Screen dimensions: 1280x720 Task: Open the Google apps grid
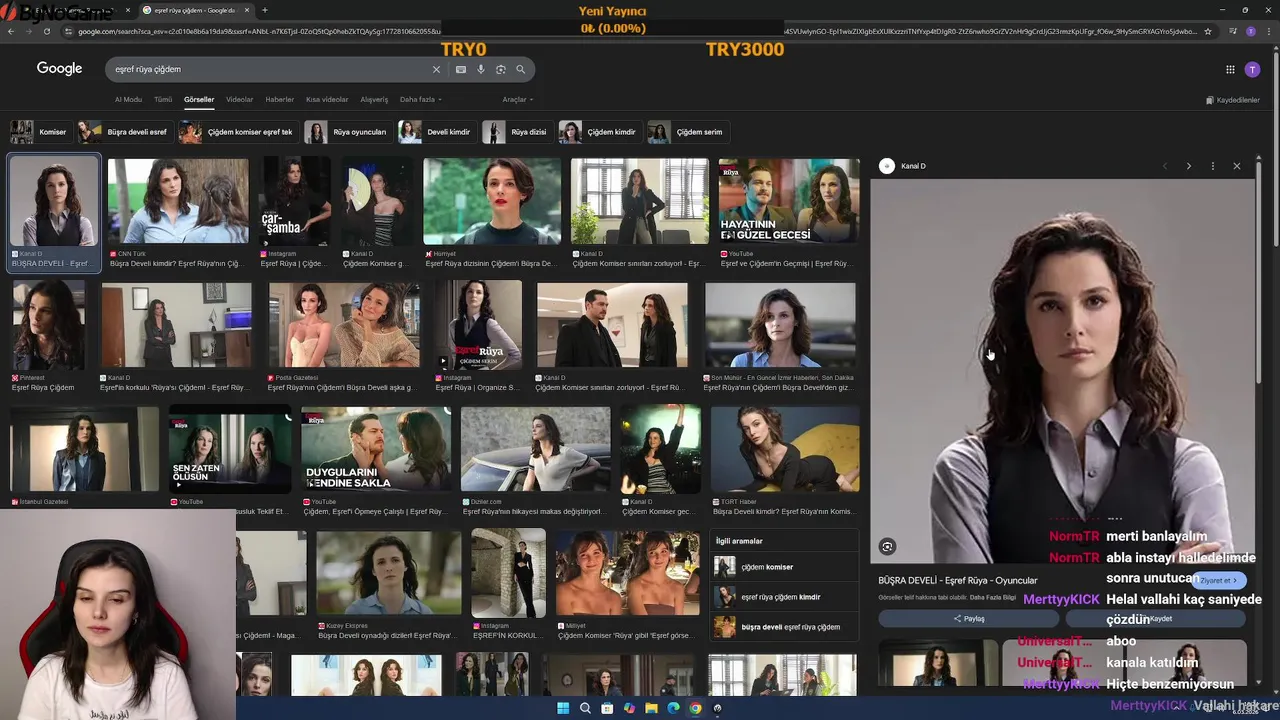1230,69
